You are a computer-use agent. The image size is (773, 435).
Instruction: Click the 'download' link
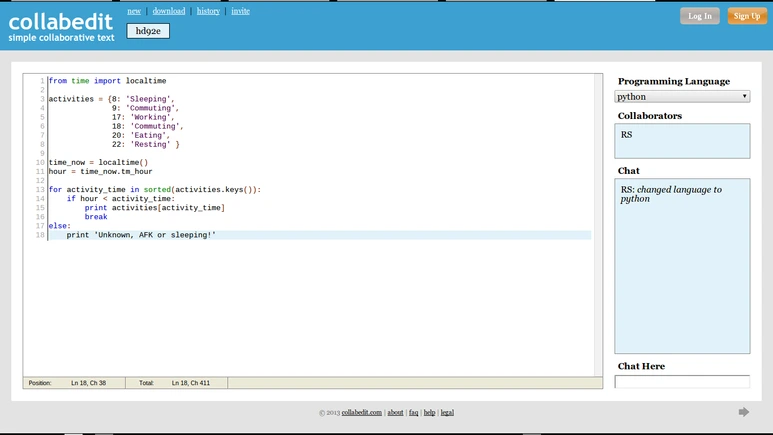[x=169, y=11]
